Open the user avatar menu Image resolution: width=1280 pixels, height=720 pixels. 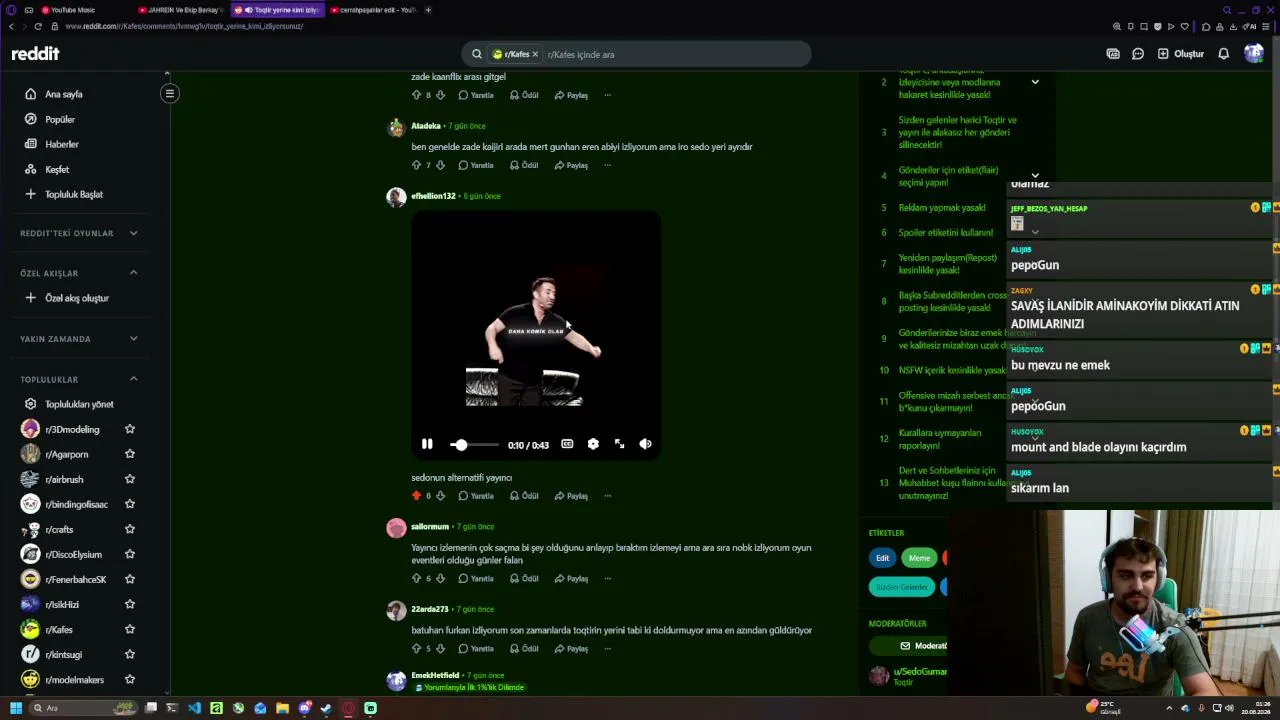(1254, 54)
